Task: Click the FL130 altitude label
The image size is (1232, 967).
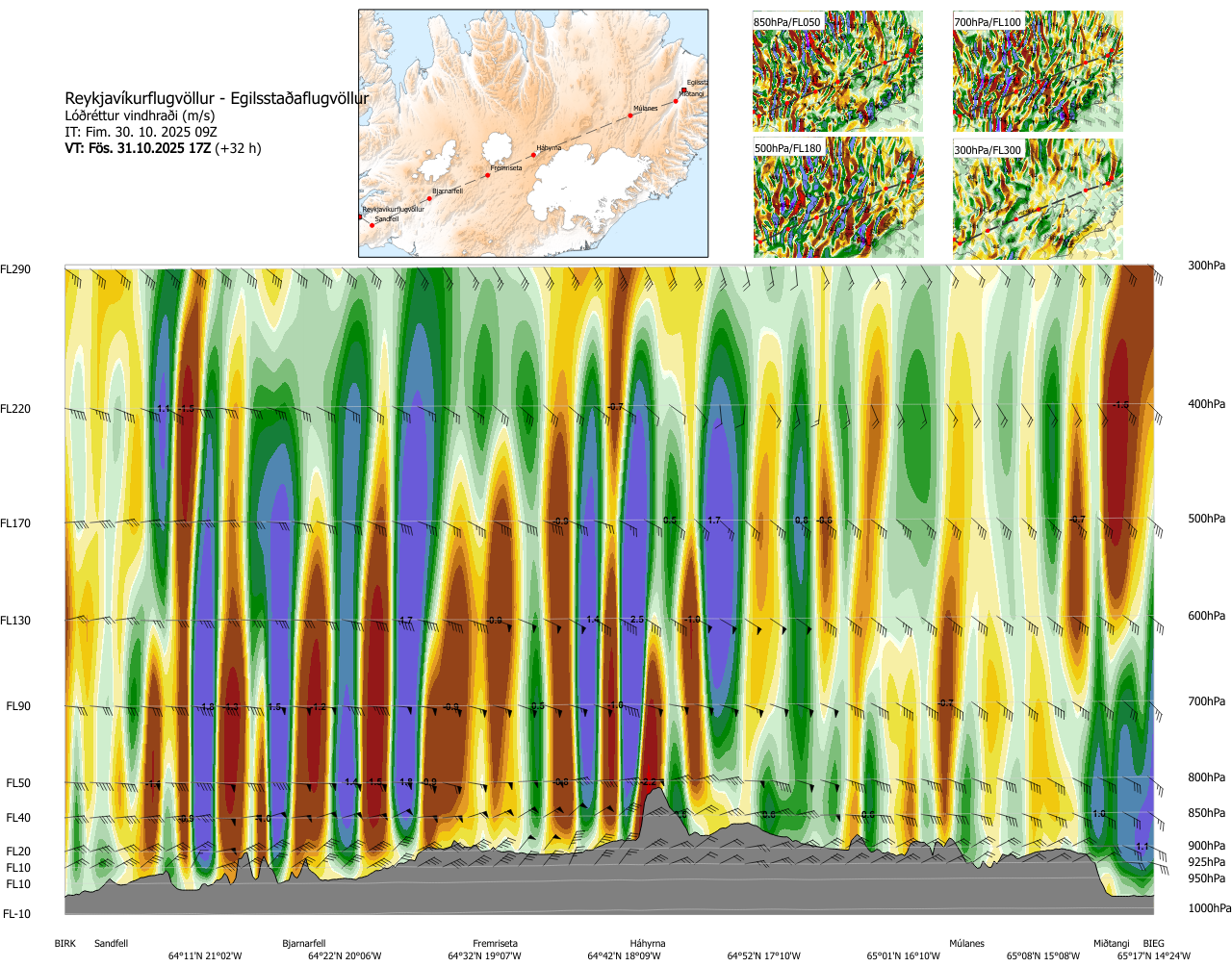Action: tap(15, 621)
